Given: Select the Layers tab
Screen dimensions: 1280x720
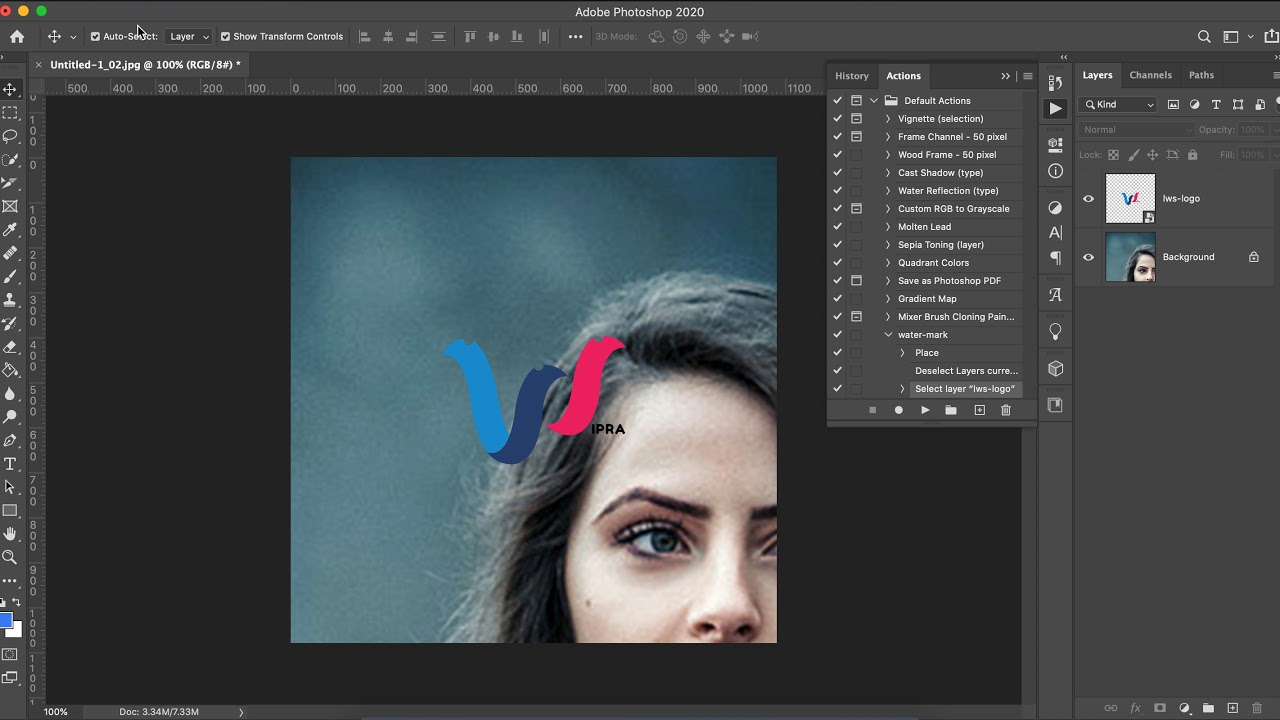Looking at the screenshot, I should pos(1097,75).
